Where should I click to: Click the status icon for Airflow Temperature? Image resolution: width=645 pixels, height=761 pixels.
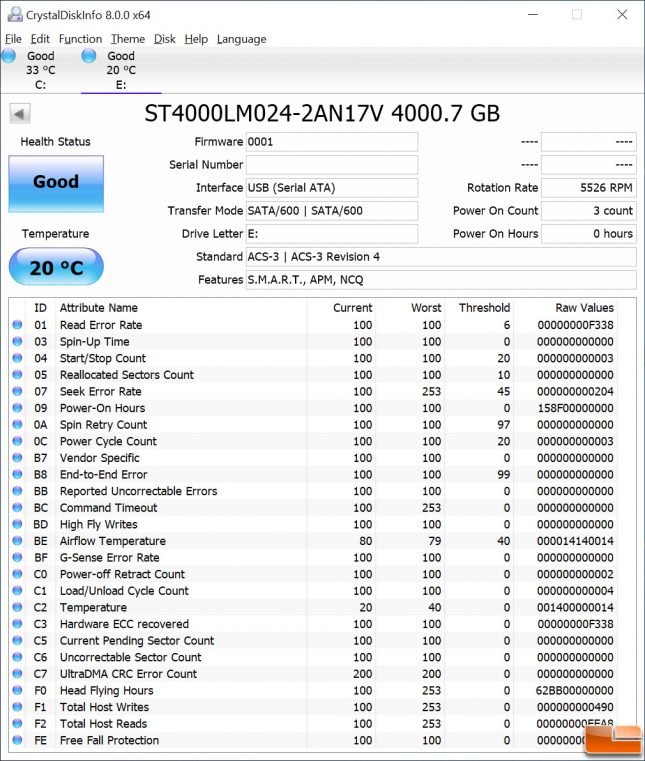17,540
